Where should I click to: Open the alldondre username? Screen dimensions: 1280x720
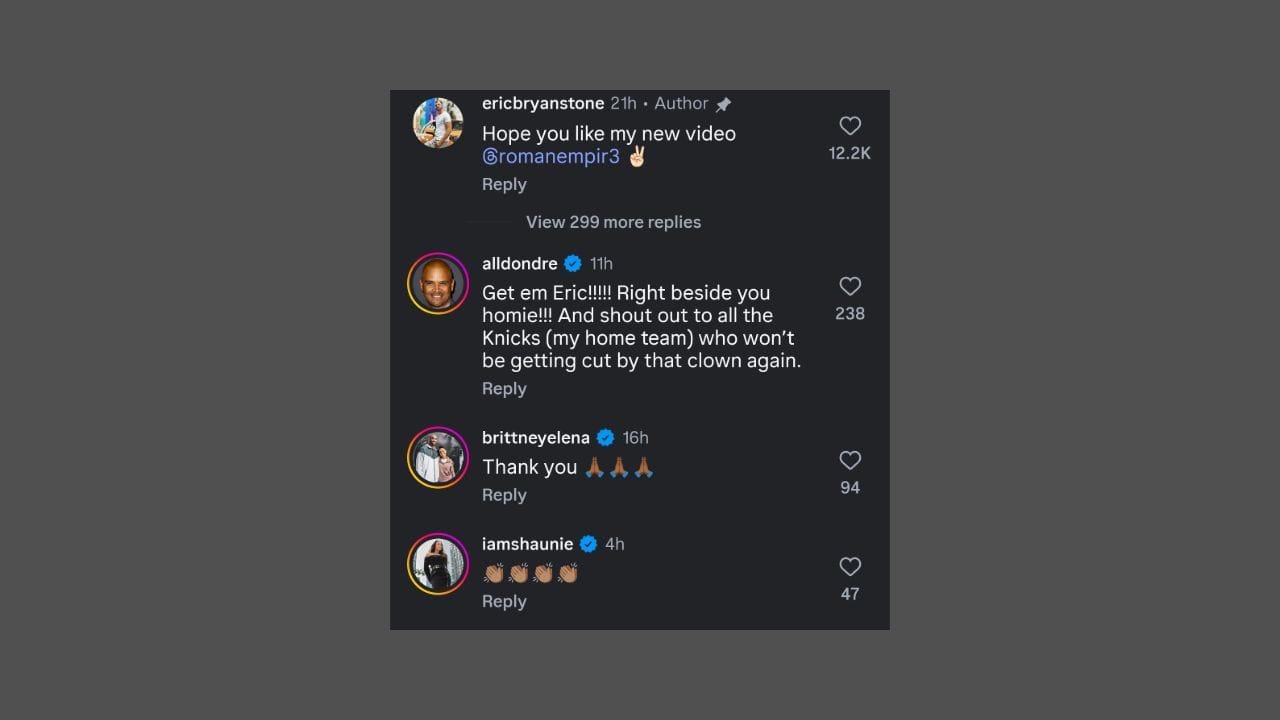point(520,264)
